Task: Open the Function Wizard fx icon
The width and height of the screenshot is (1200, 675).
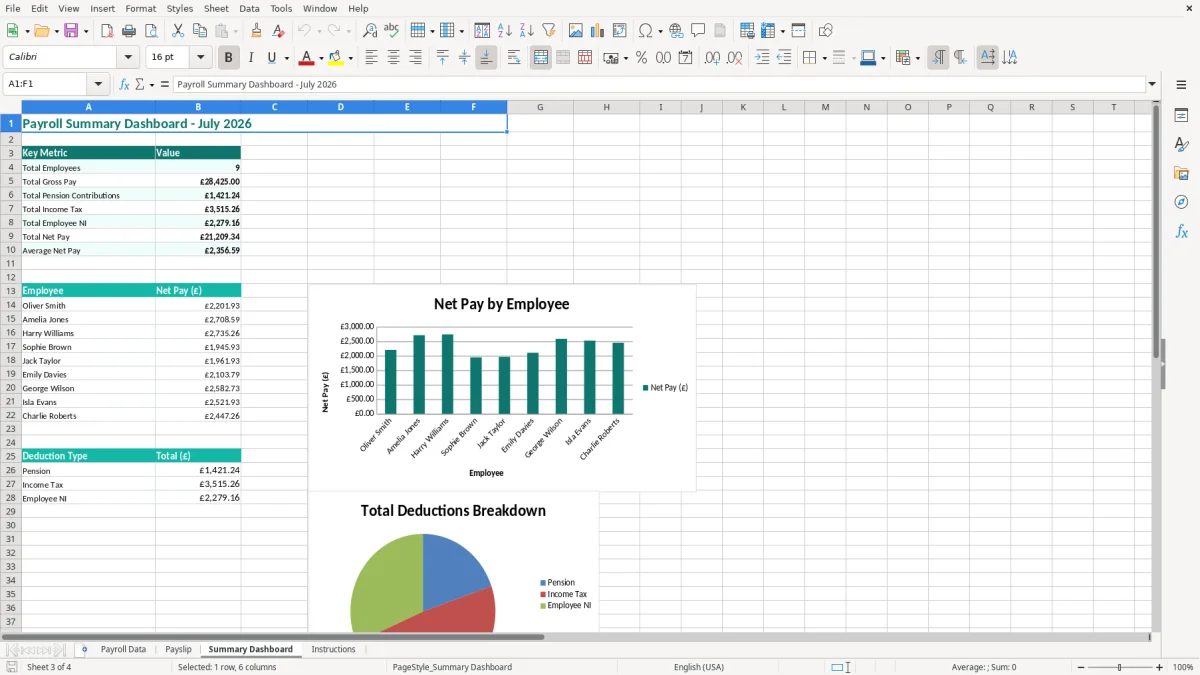Action: click(125, 85)
